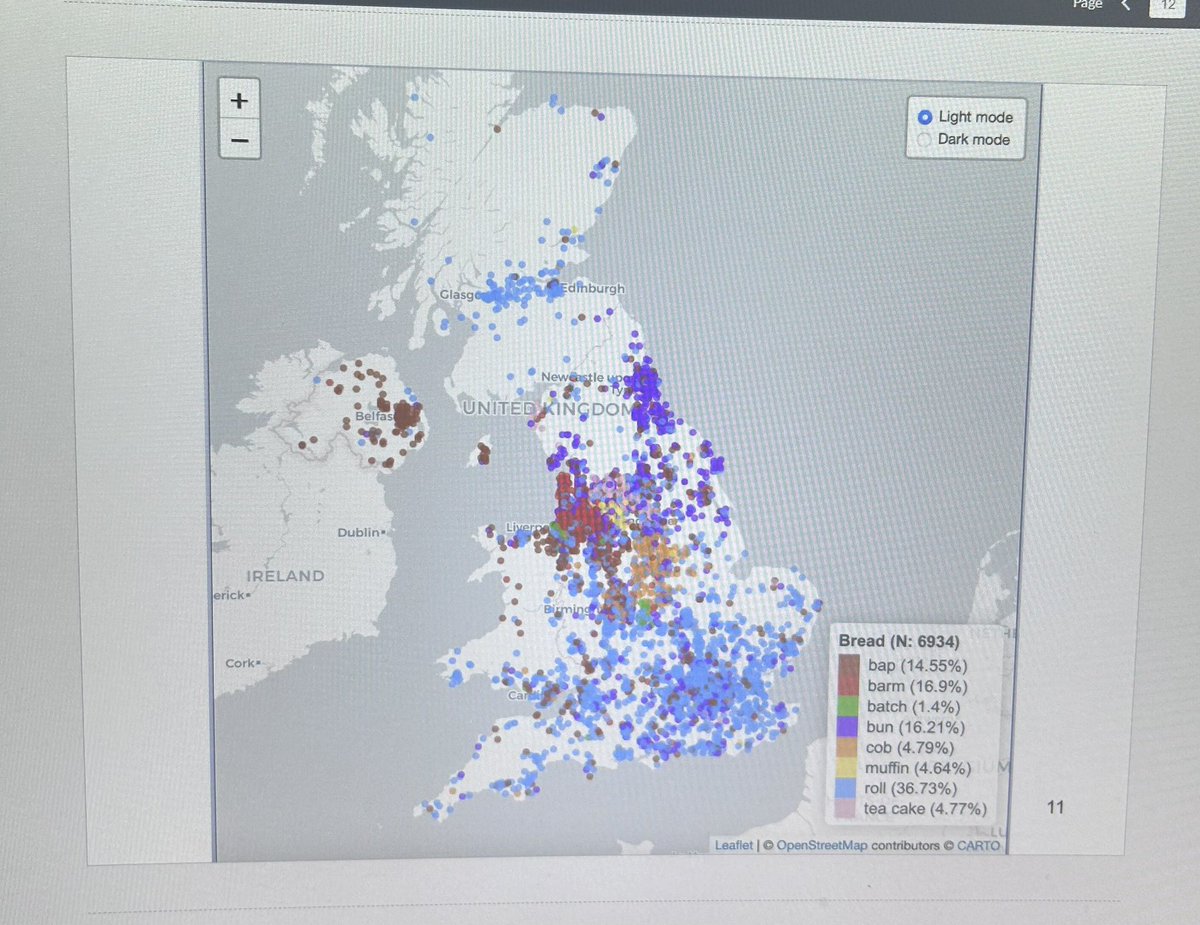Screen dimensions: 1200x925
Task: Open the CARTO attribution link
Action: [x=977, y=846]
